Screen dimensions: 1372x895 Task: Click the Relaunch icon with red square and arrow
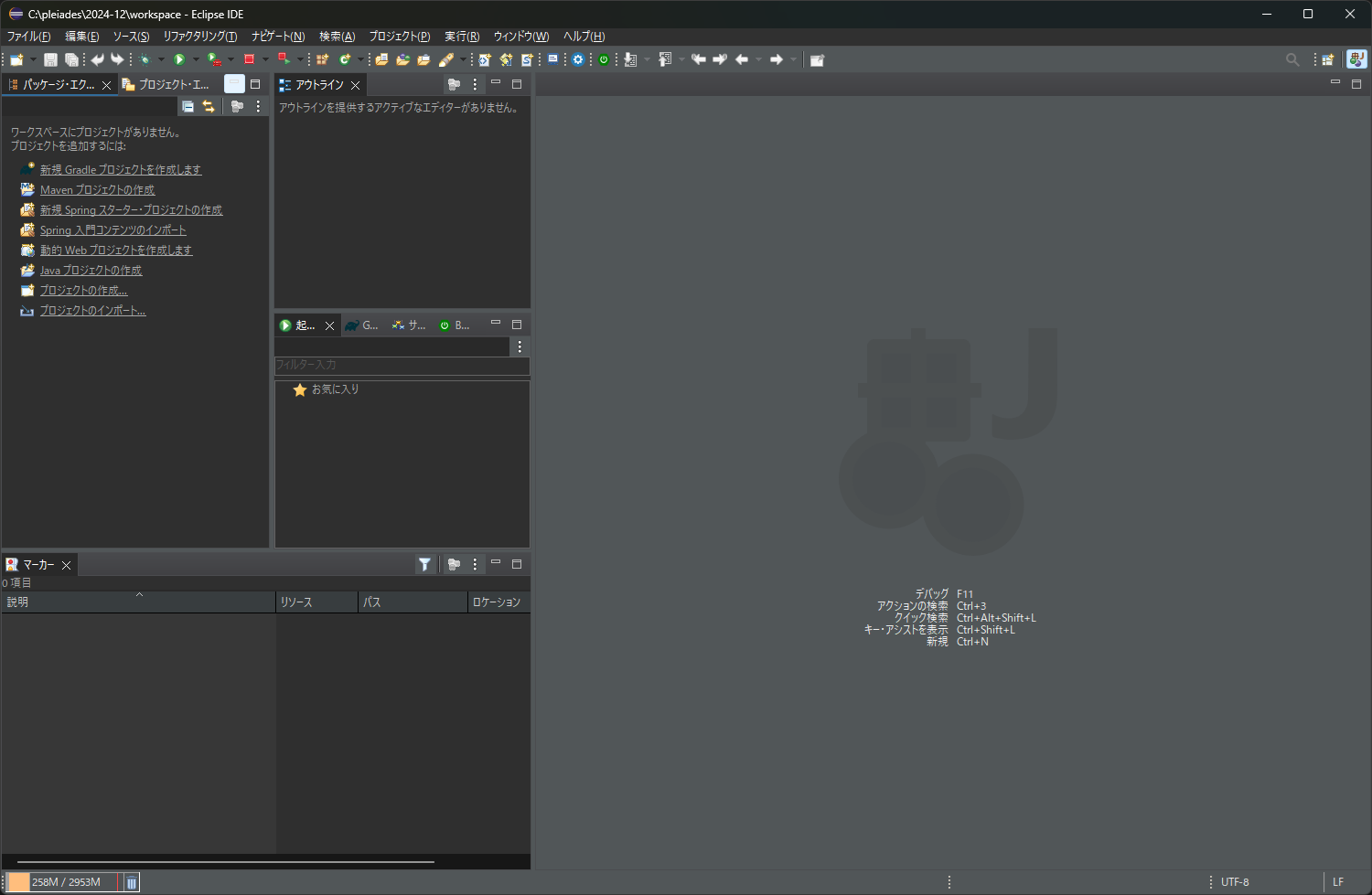(284, 59)
